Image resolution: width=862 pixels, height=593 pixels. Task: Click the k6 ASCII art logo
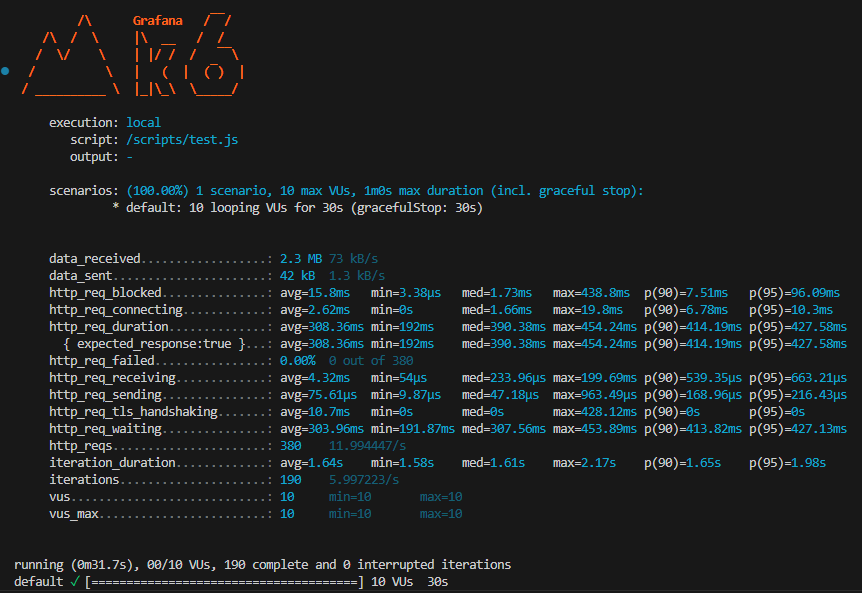(132, 55)
